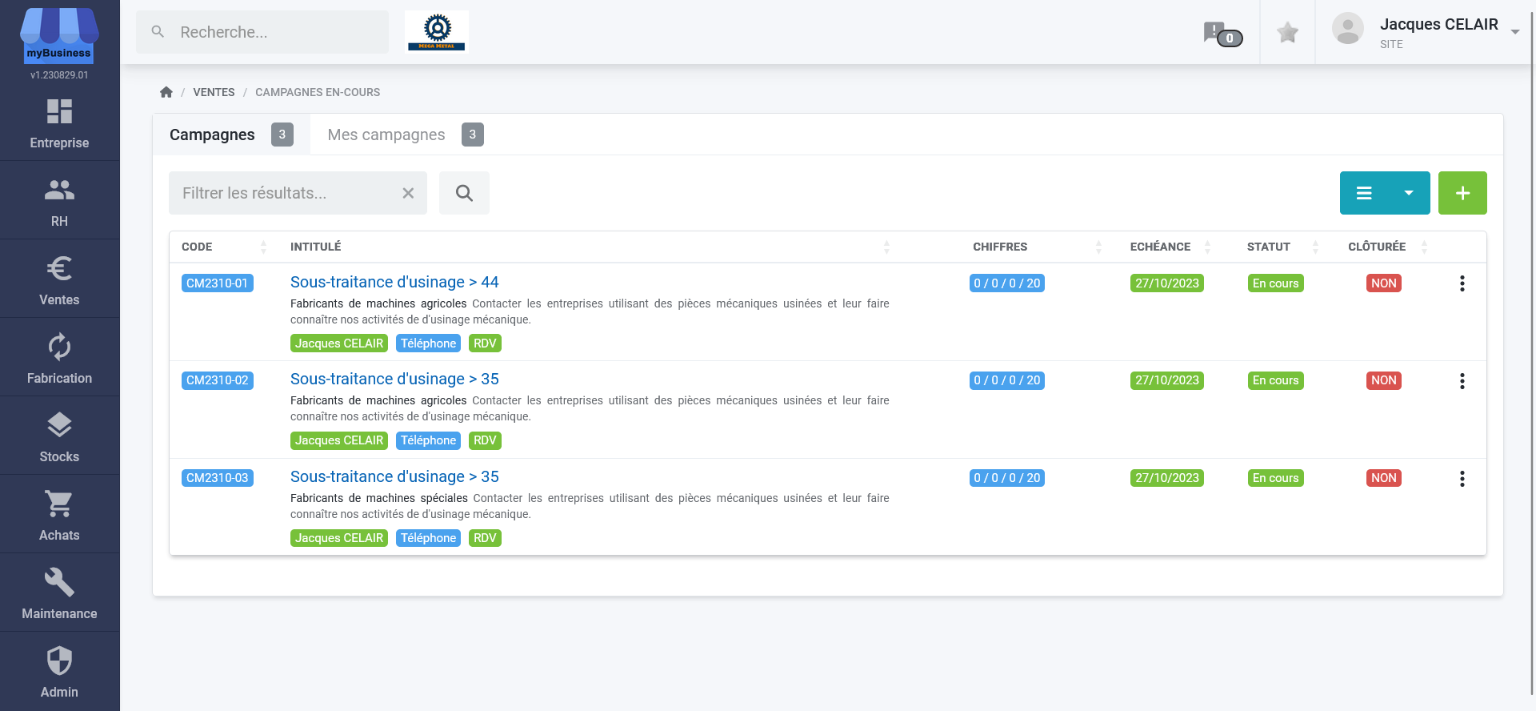
Task: Open actions menu for campaign CM2310-01
Action: coord(1462,283)
